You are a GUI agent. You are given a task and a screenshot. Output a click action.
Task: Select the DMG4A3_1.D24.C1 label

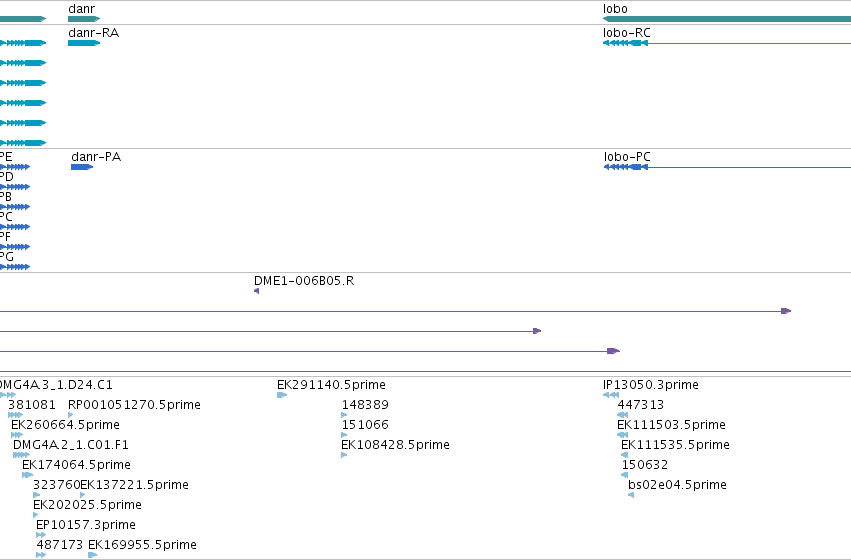(56, 385)
